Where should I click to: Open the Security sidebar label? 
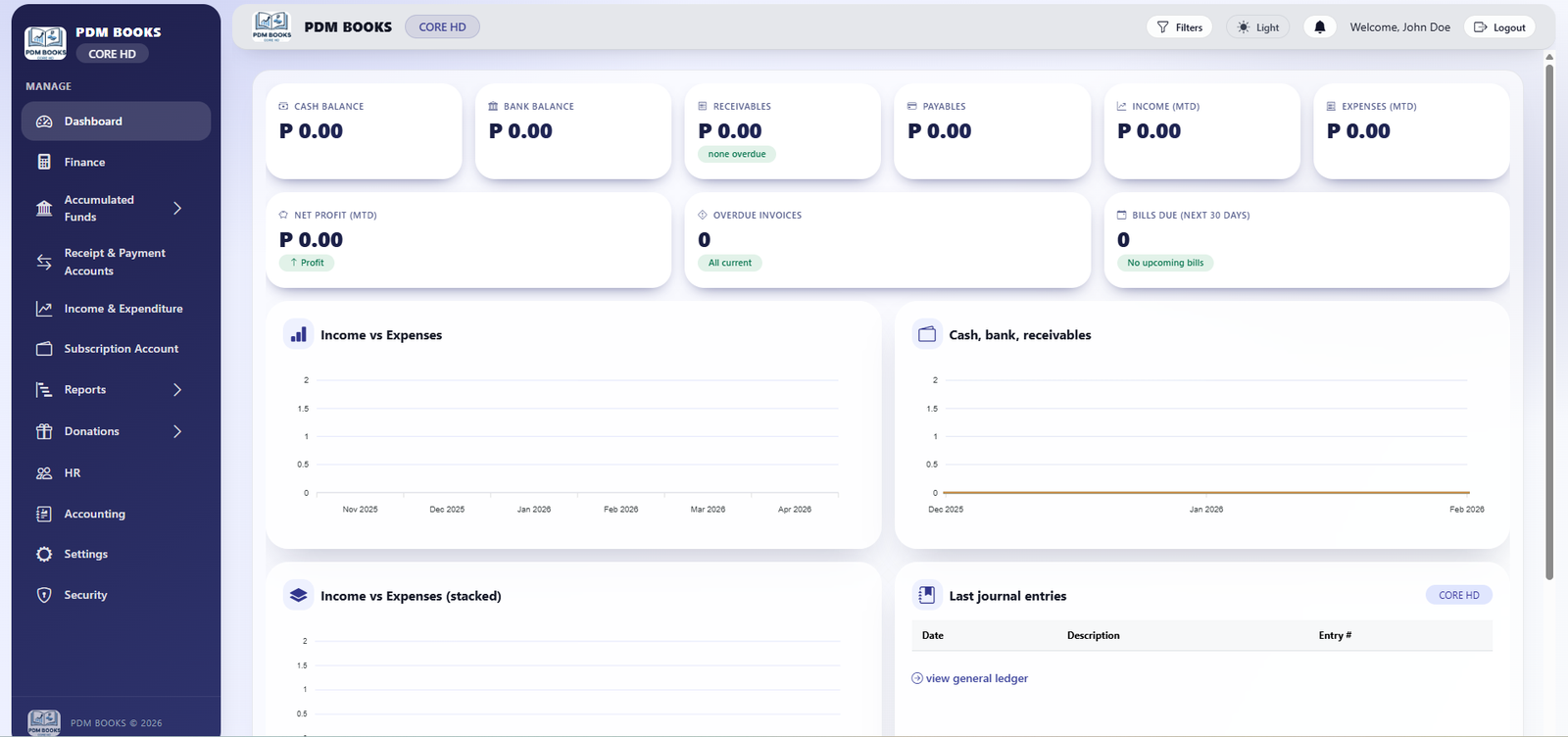pyautogui.click(x=86, y=595)
